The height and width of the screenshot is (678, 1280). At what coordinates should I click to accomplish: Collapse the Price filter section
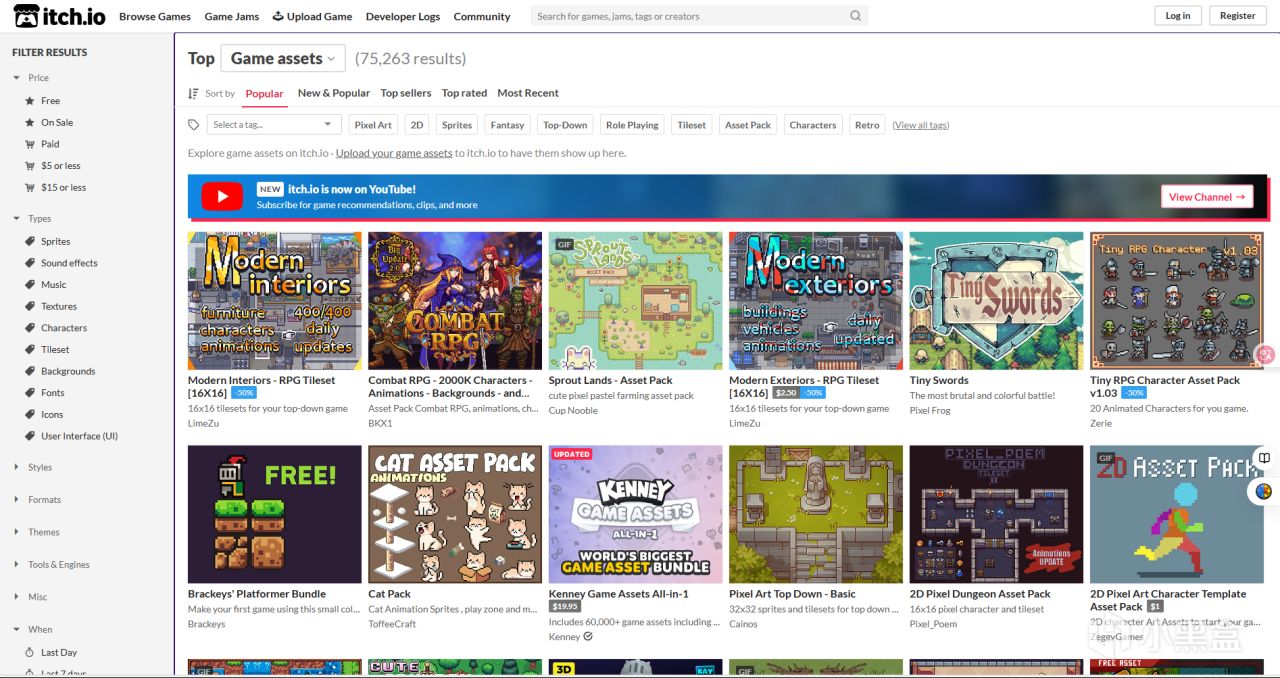tap(30, 78)
